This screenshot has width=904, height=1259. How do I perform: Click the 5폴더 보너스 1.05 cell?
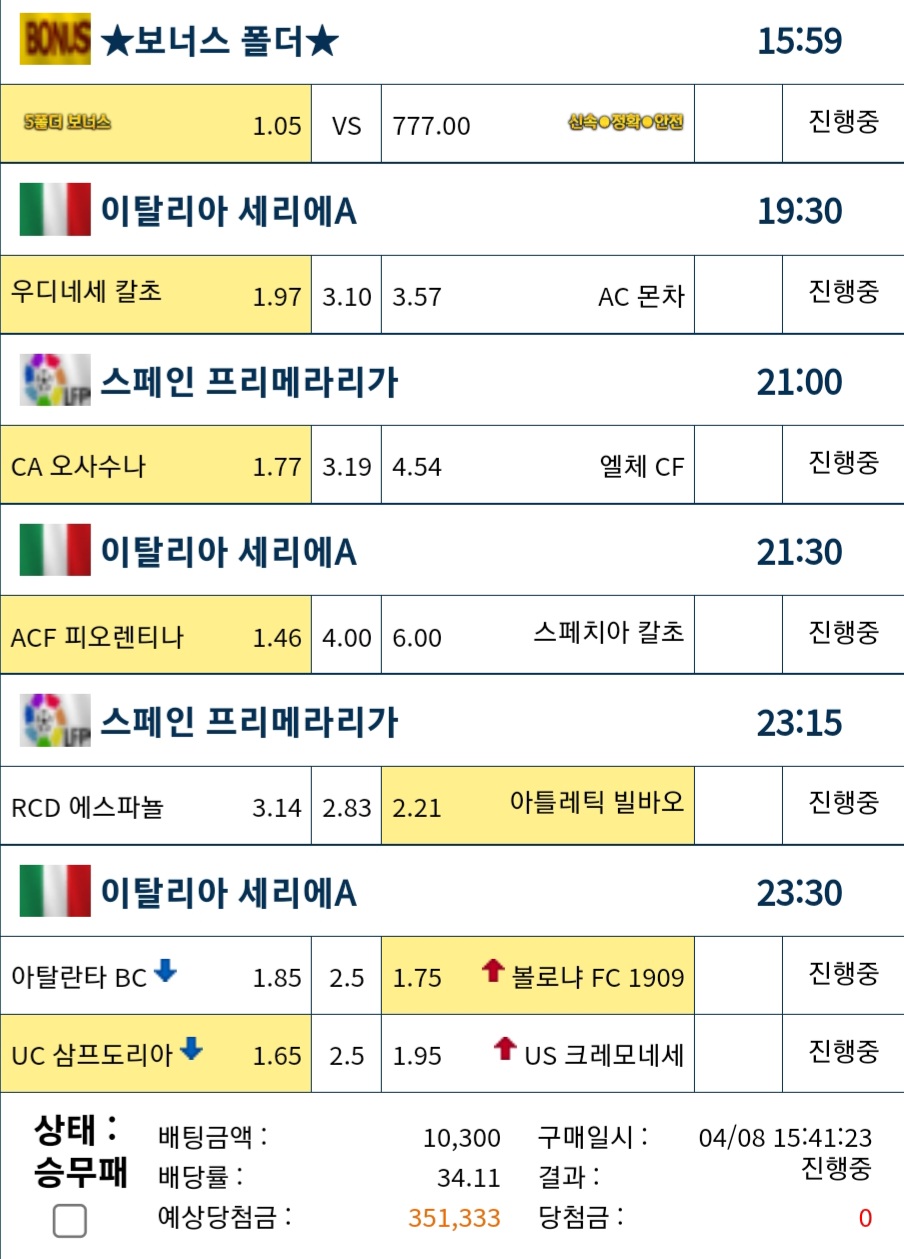coord(156,124)
